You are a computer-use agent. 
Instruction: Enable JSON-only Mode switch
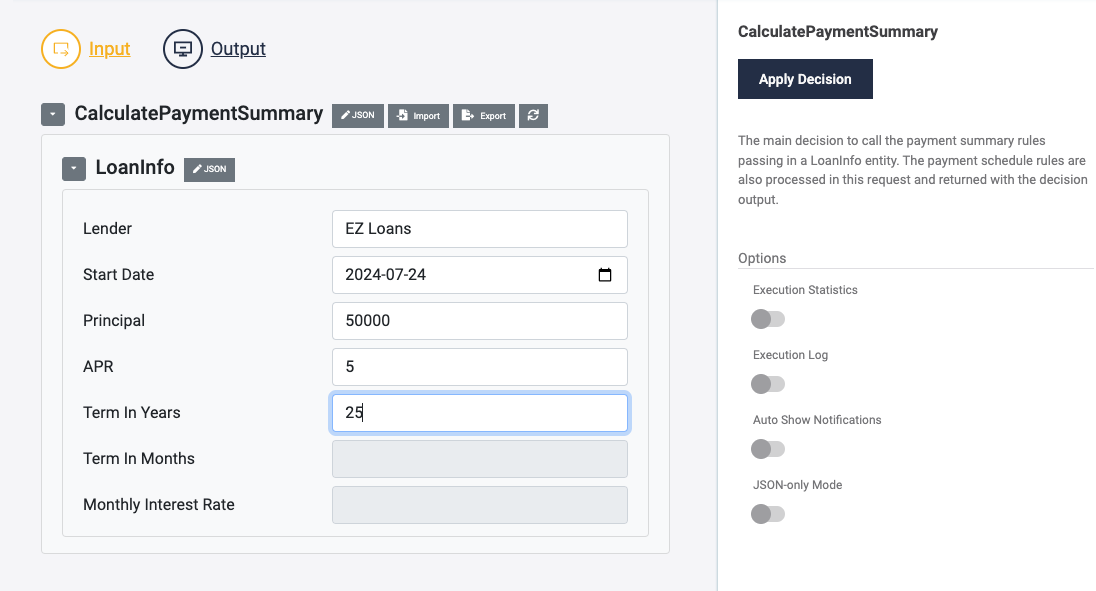point(768,514)
